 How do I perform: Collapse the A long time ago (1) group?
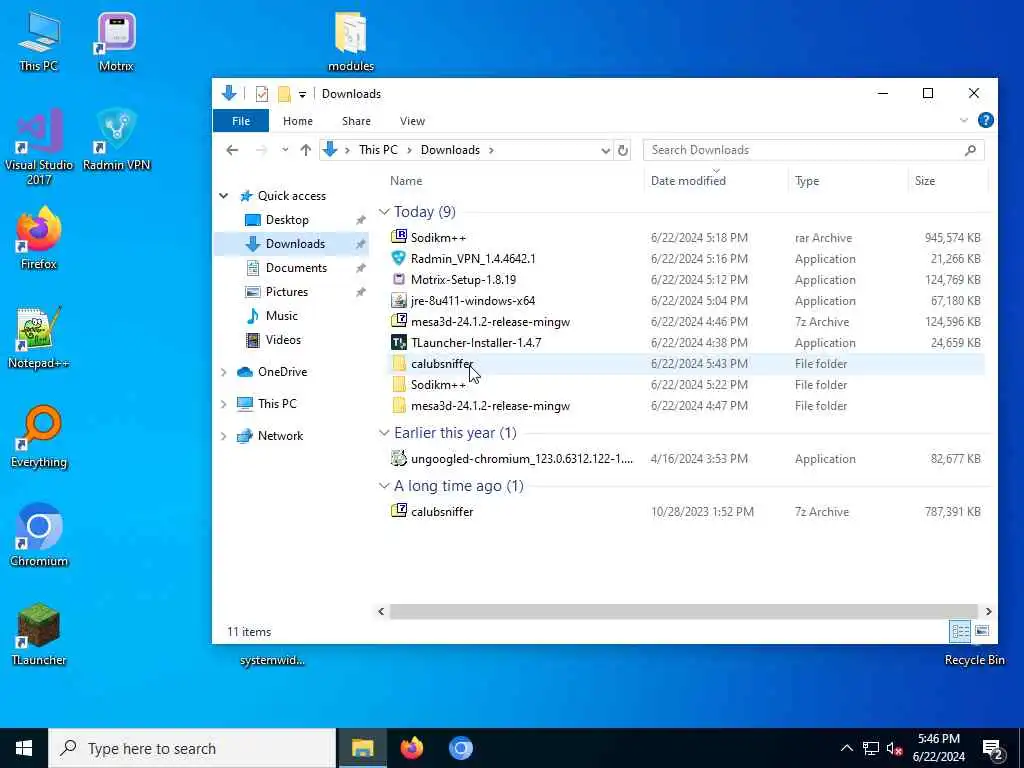(384, 486)
